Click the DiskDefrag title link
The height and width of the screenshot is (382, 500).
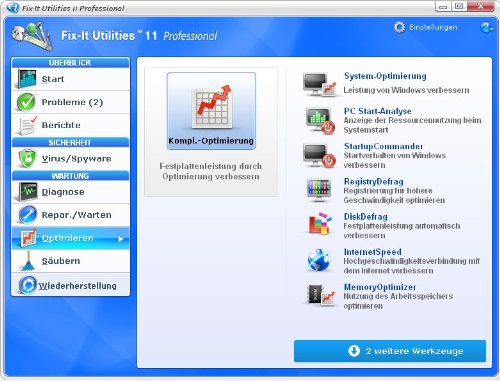(366, 217)
